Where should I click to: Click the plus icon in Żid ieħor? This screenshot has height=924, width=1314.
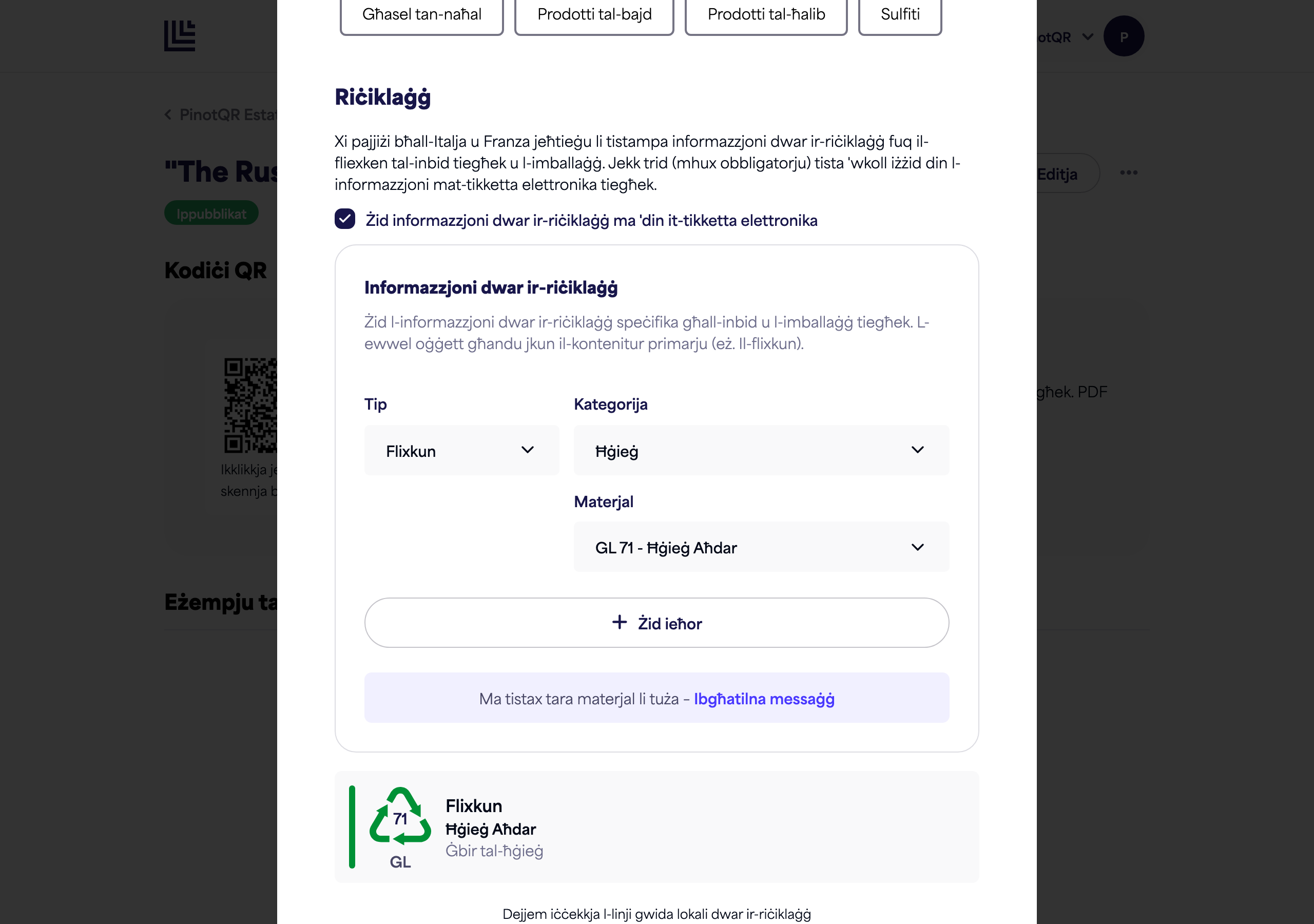click(x=619, y=622)
